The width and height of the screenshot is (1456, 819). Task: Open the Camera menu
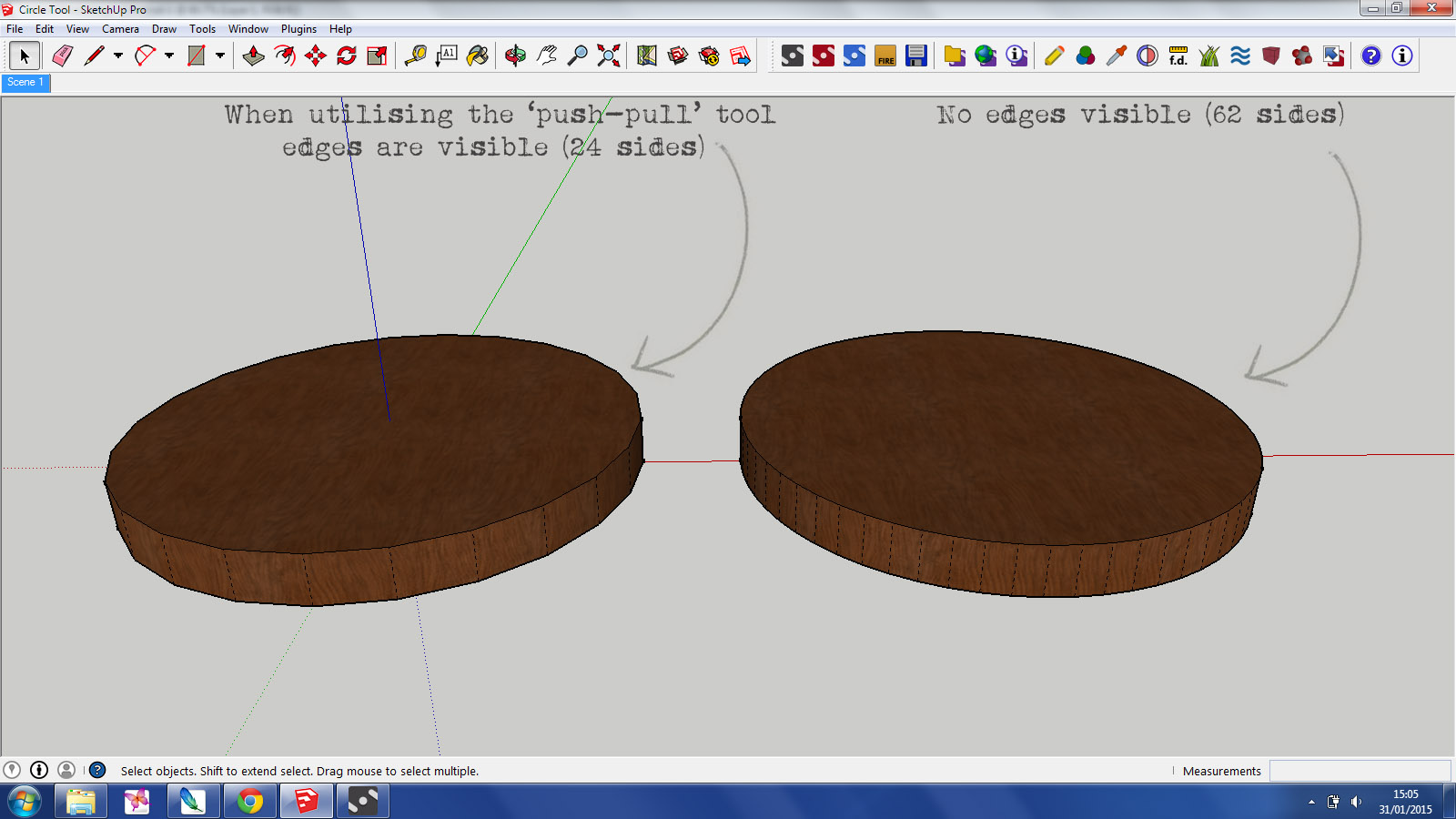(x=120, y=29)
